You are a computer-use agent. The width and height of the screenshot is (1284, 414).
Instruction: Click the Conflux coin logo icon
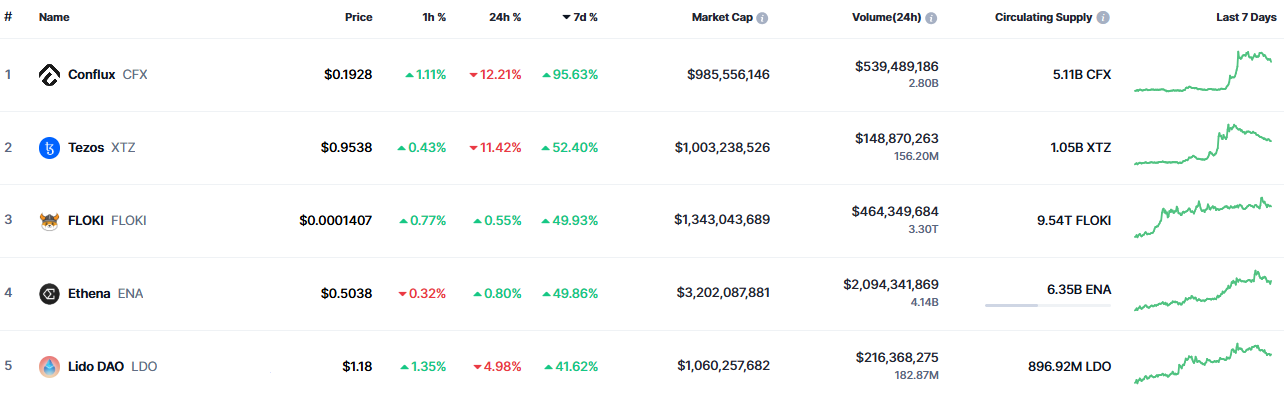pyautogui.click(x=49, y=75)
